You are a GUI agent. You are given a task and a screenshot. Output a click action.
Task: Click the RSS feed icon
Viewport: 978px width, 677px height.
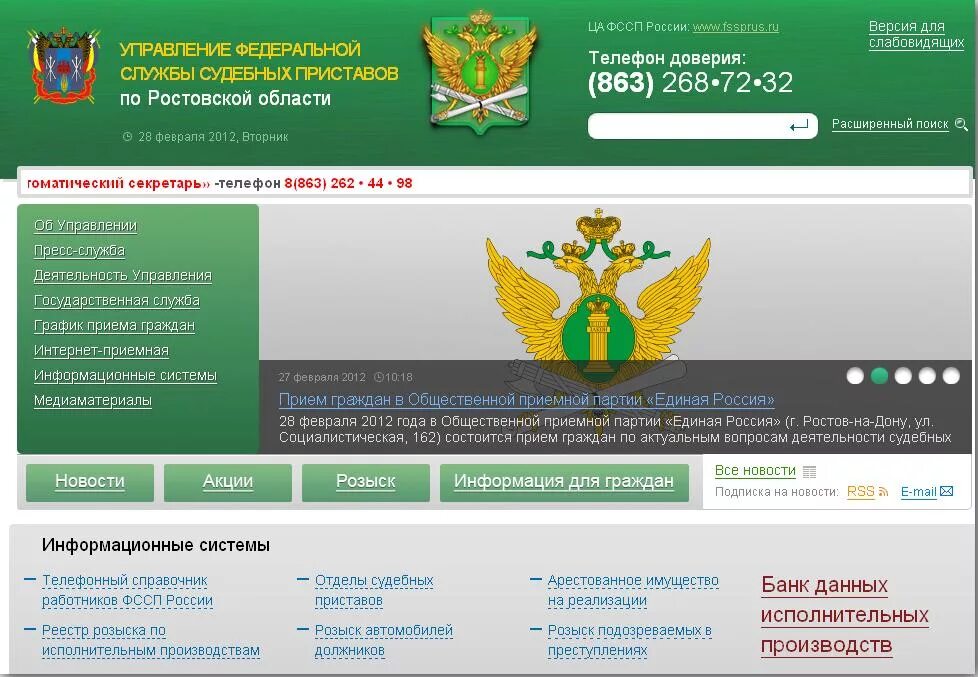tap(883, 492)
